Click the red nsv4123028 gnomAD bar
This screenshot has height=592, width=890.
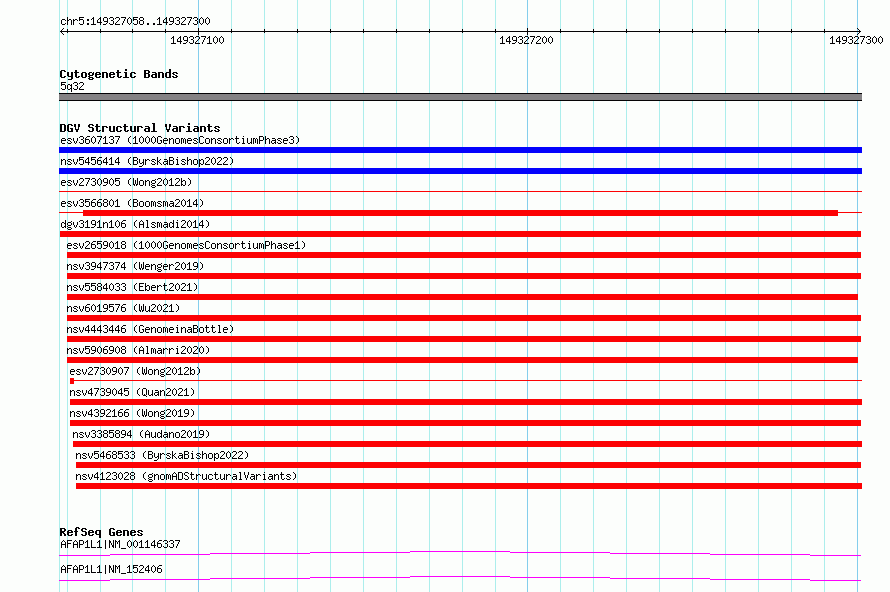point(469,486)
